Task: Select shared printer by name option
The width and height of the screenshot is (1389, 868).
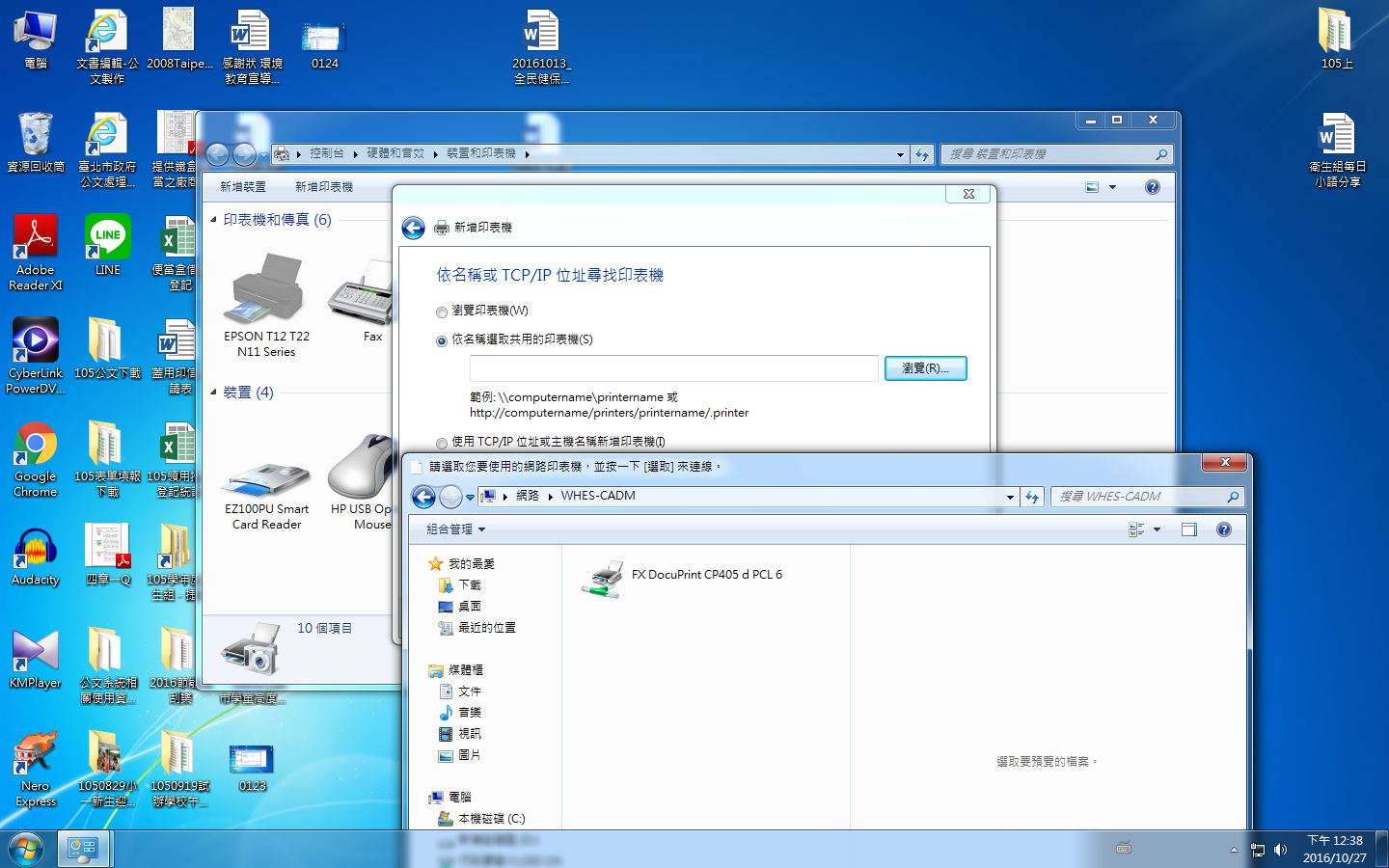Action: point(442,340)
